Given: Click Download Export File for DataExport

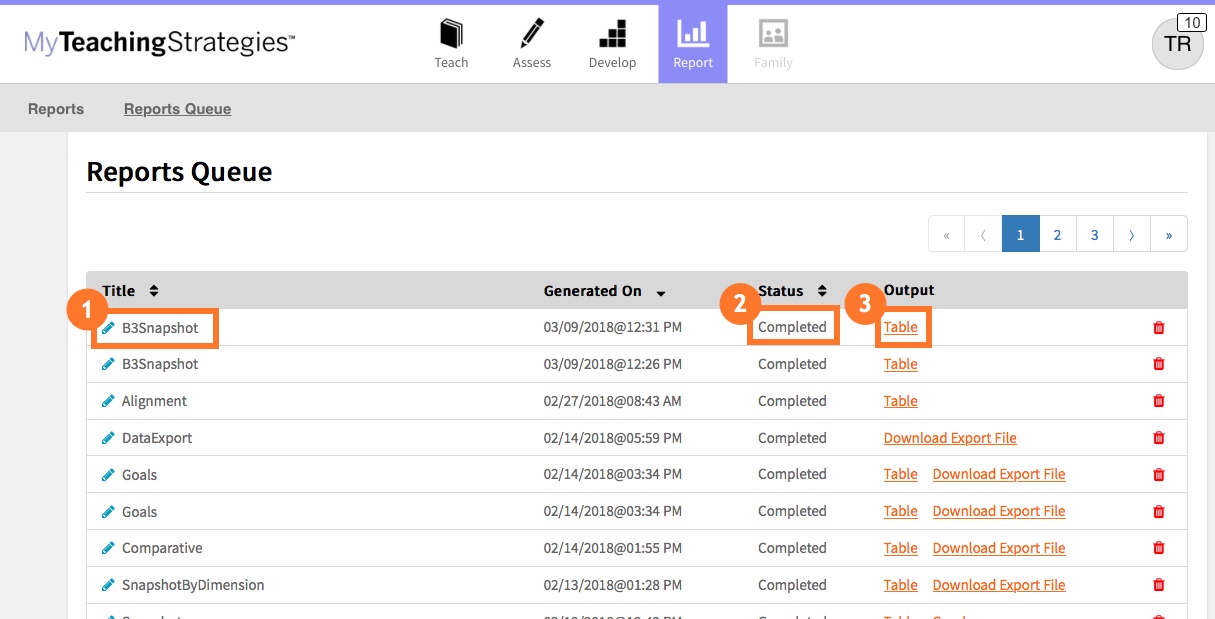Looking at the screenshot, I should click(950, 438).
